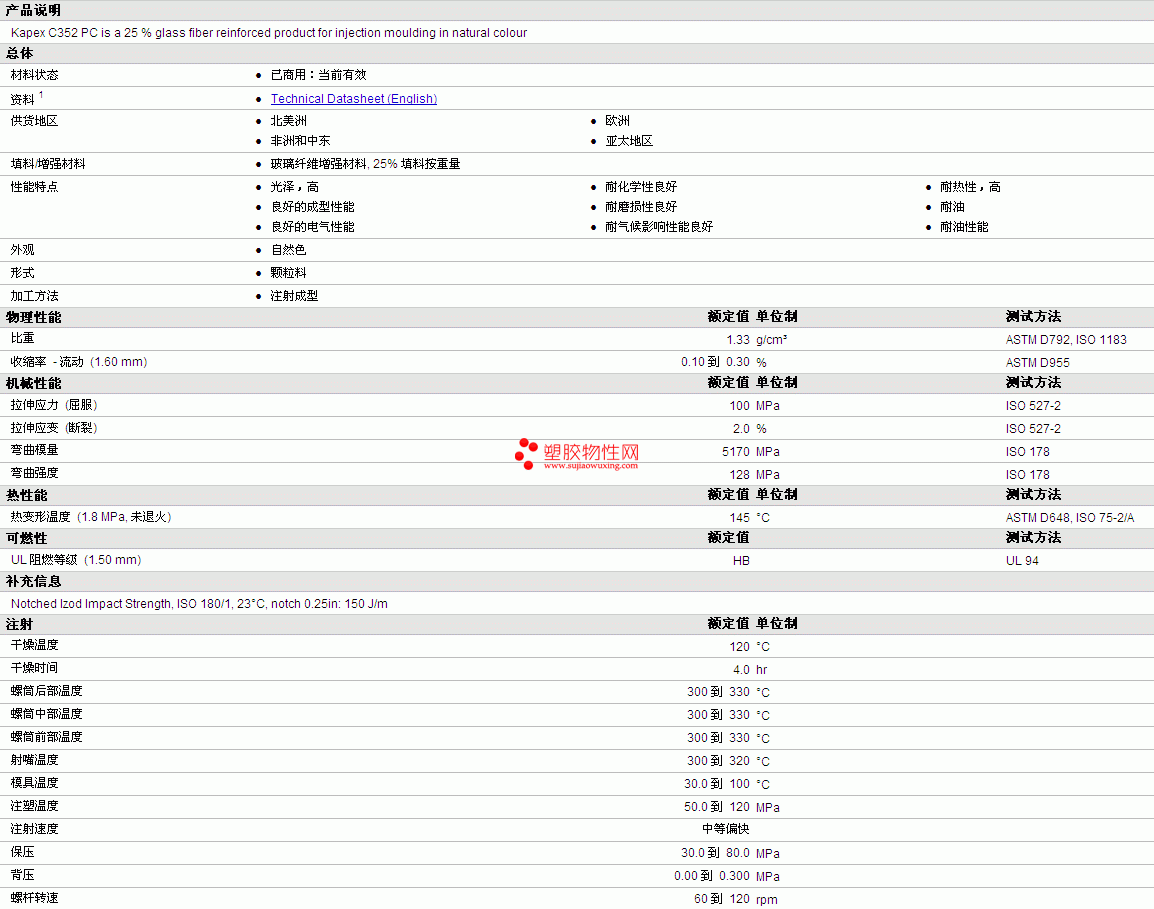Select the 玻璃纤维增强材料, 25% 填料按重量 text
The height and width of the screenshot is (909, 1154).
365,164
